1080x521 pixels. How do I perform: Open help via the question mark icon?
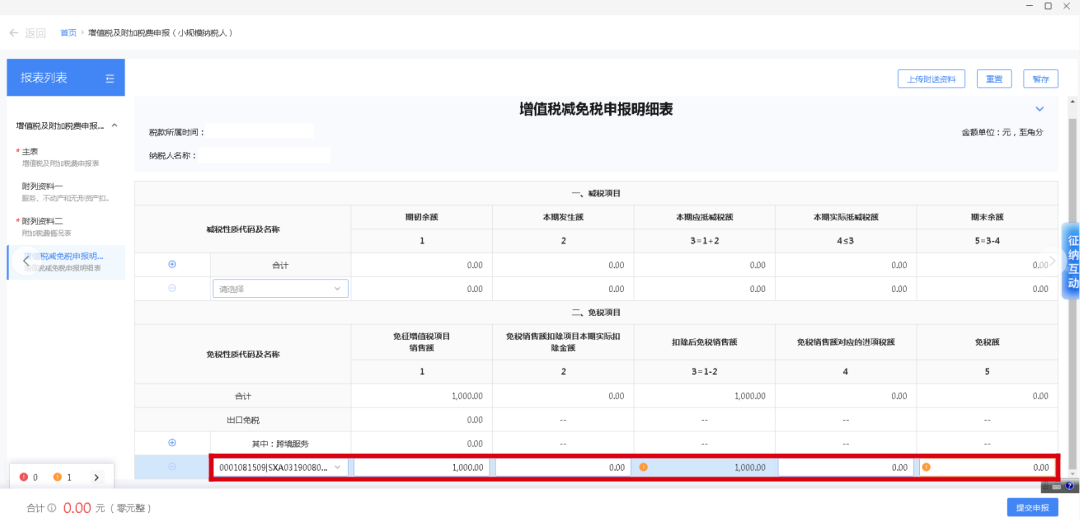tap(1070, 486)
